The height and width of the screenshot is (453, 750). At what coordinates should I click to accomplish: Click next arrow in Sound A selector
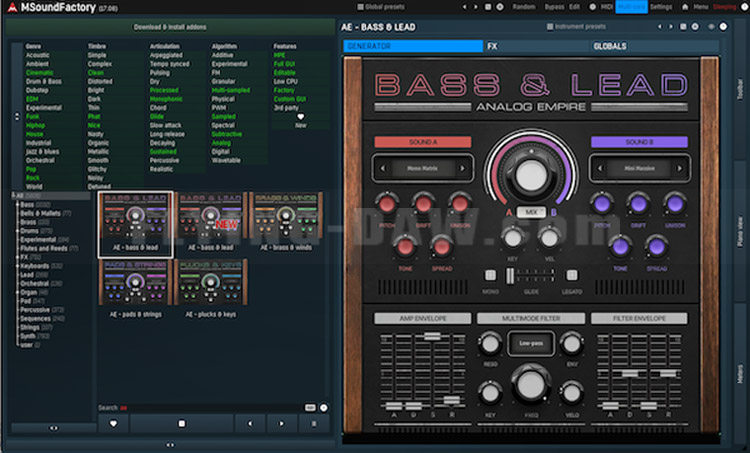point(462,168)
